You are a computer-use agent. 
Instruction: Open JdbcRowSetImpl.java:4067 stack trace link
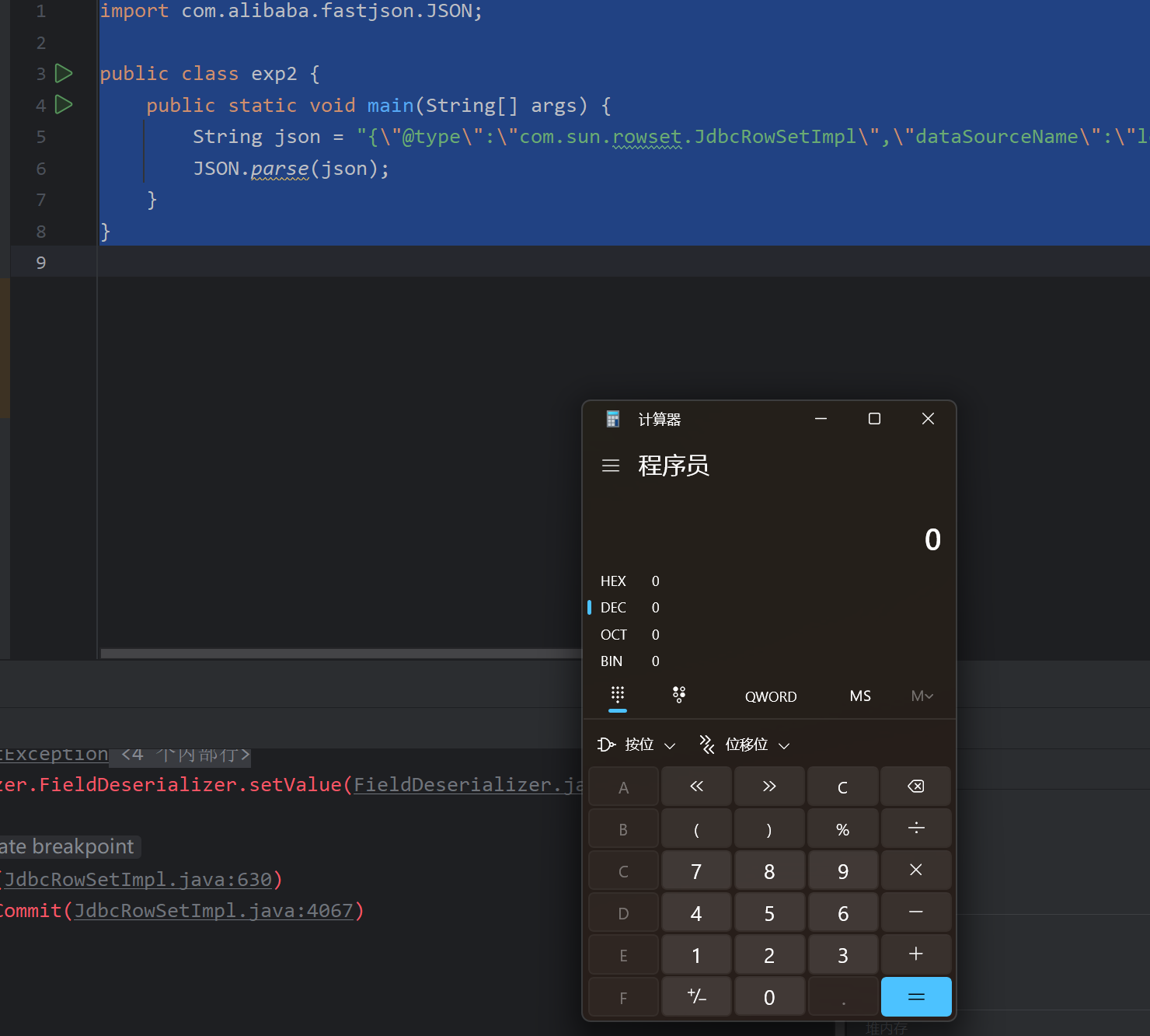point(214,911)
